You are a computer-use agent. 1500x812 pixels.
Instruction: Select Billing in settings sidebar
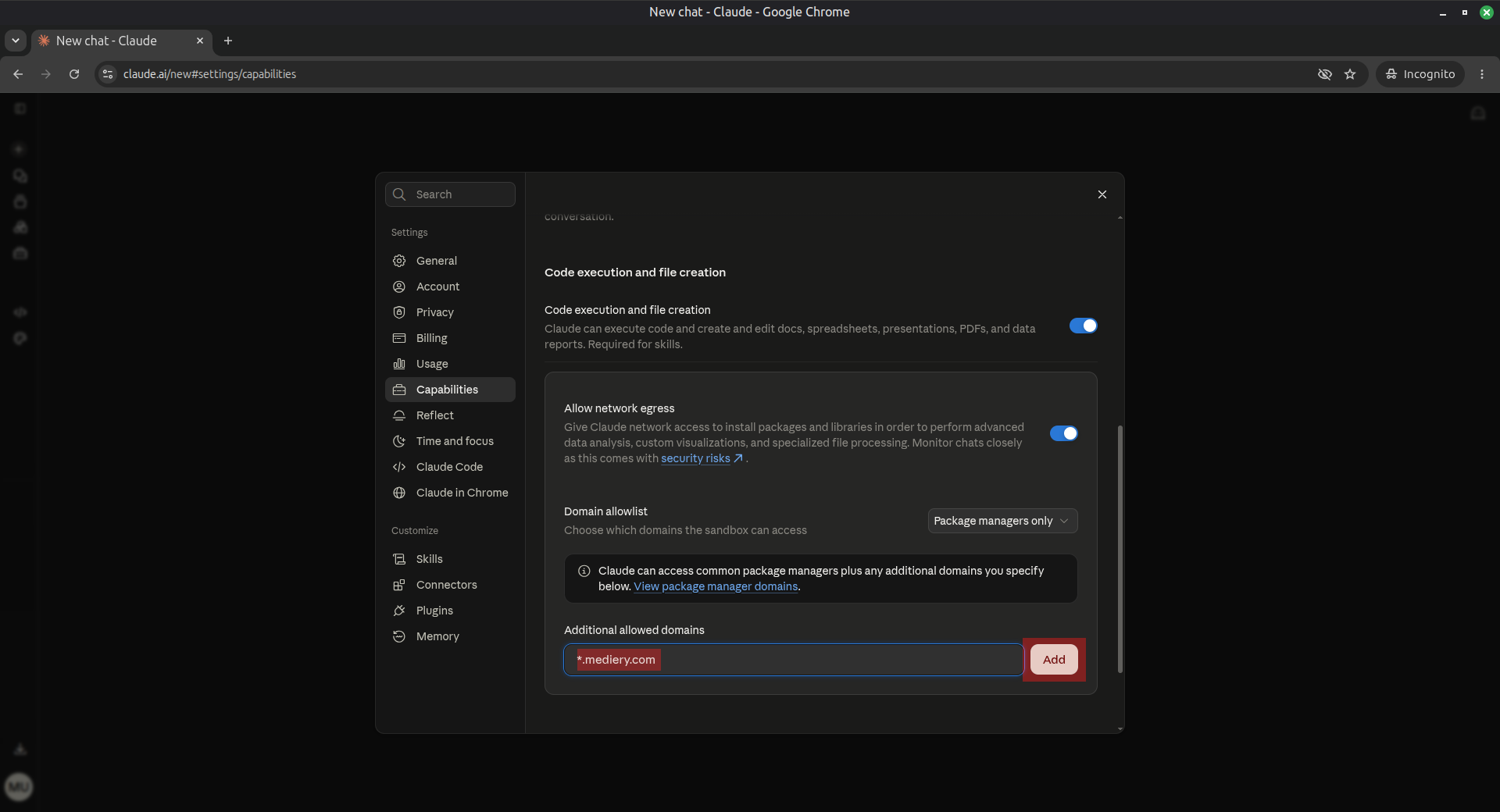(x=450, y=338)
